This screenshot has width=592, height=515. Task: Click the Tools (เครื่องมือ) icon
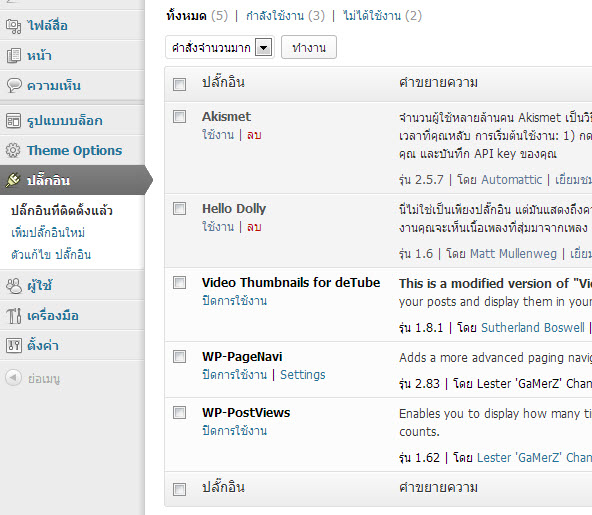(x=14, y=316)
